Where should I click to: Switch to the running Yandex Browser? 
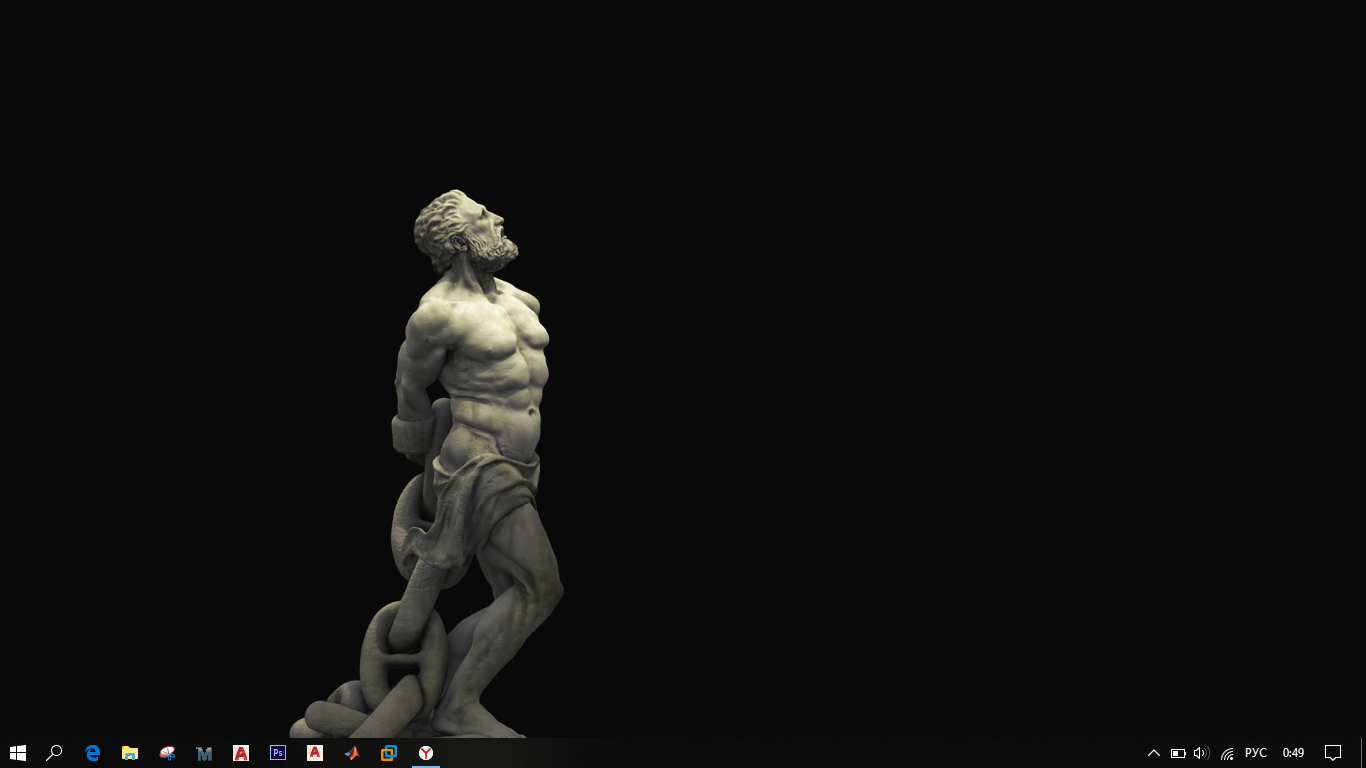[426, 753]
